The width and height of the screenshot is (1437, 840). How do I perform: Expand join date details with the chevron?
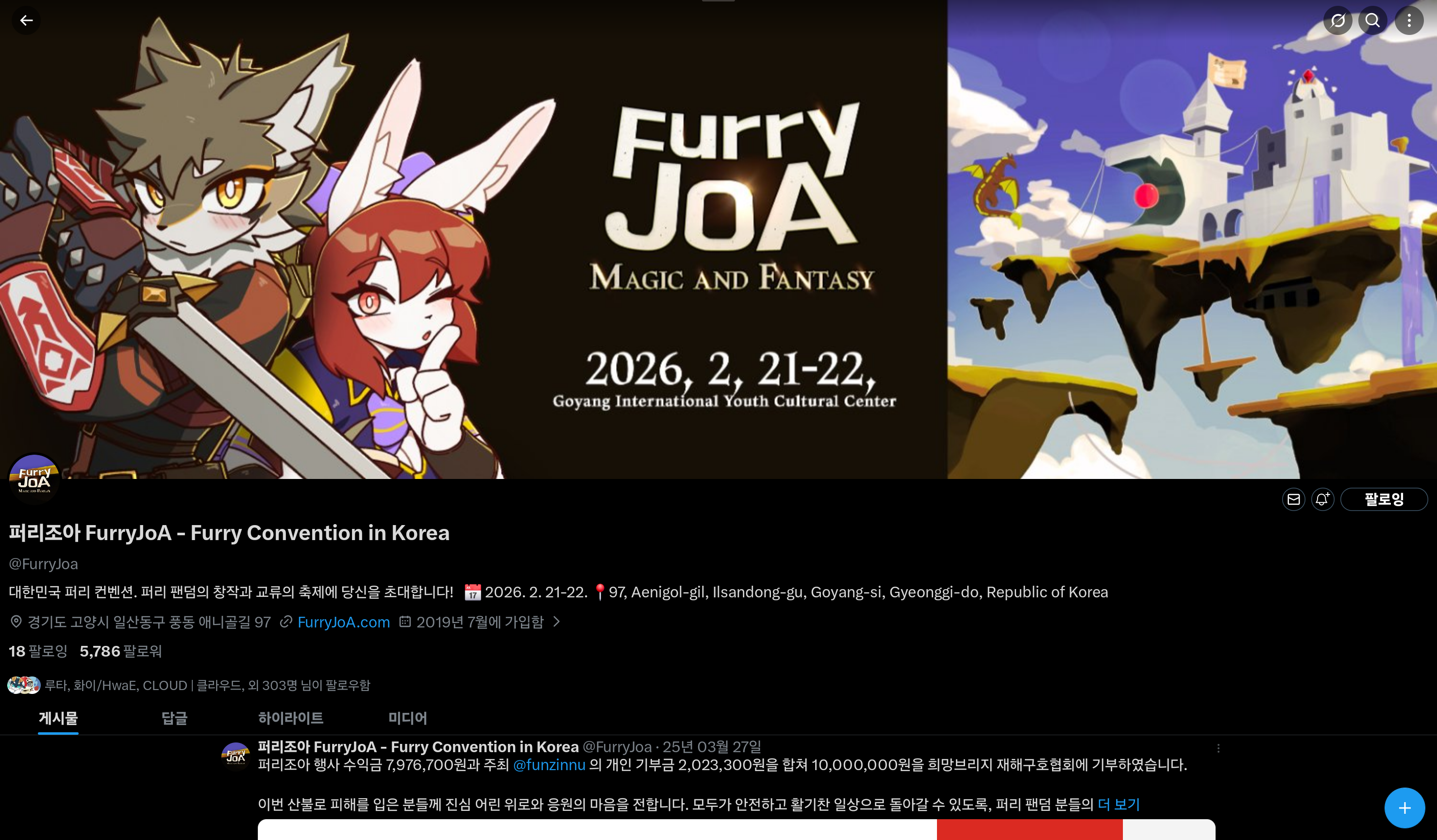click(556, 622)
